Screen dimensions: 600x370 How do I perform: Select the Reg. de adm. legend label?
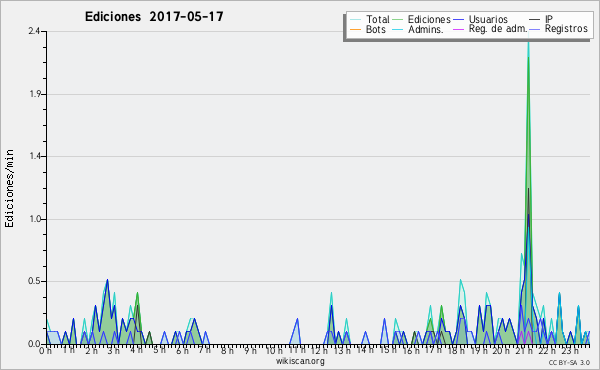498,29
